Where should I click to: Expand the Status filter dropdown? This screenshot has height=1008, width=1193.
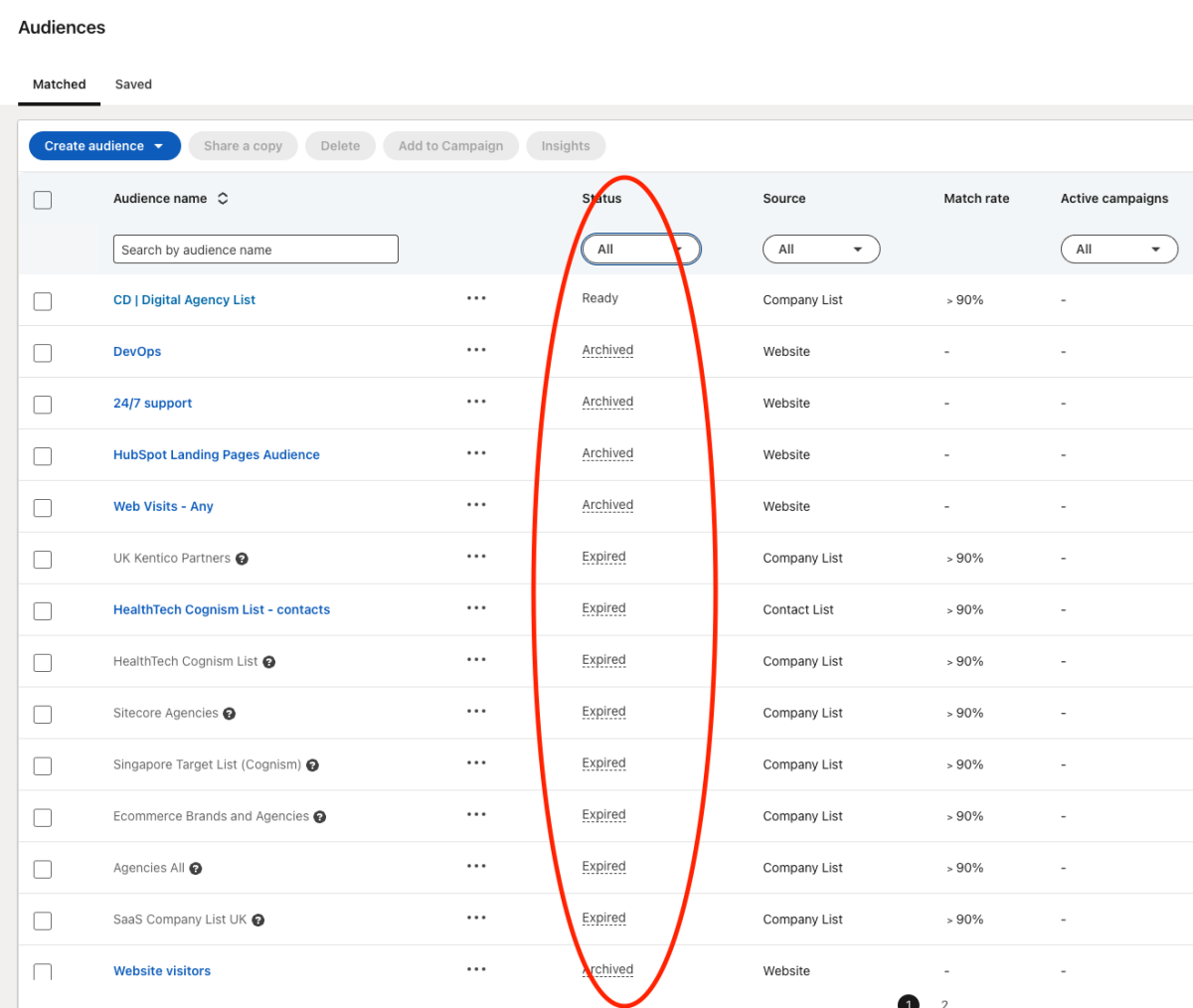[640, 250]
